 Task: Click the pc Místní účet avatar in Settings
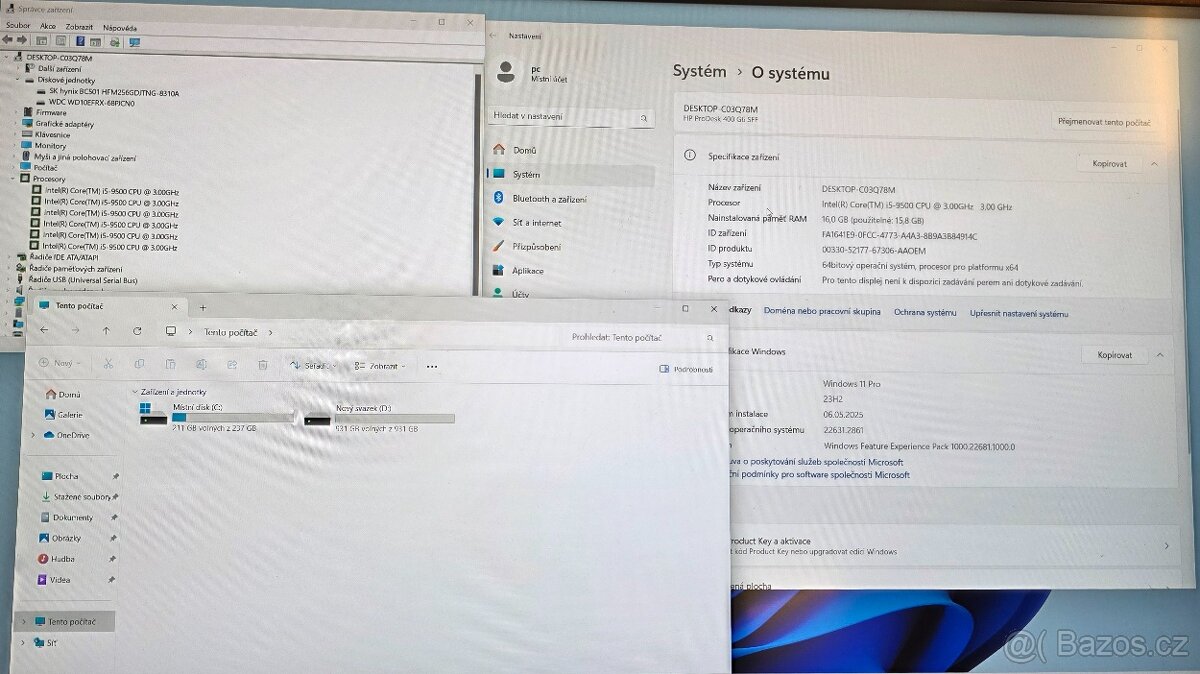click(x=506, y=72)
